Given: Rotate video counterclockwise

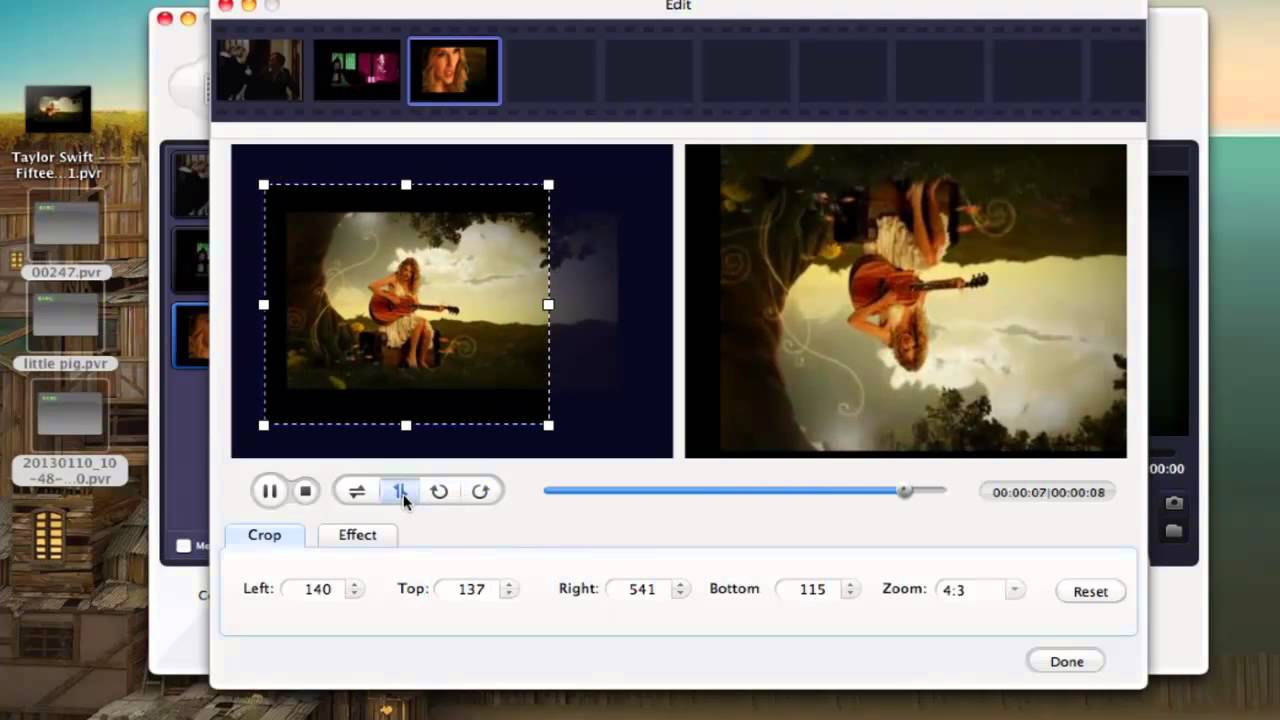Looking at the screenshot, I should pos(439,491).
